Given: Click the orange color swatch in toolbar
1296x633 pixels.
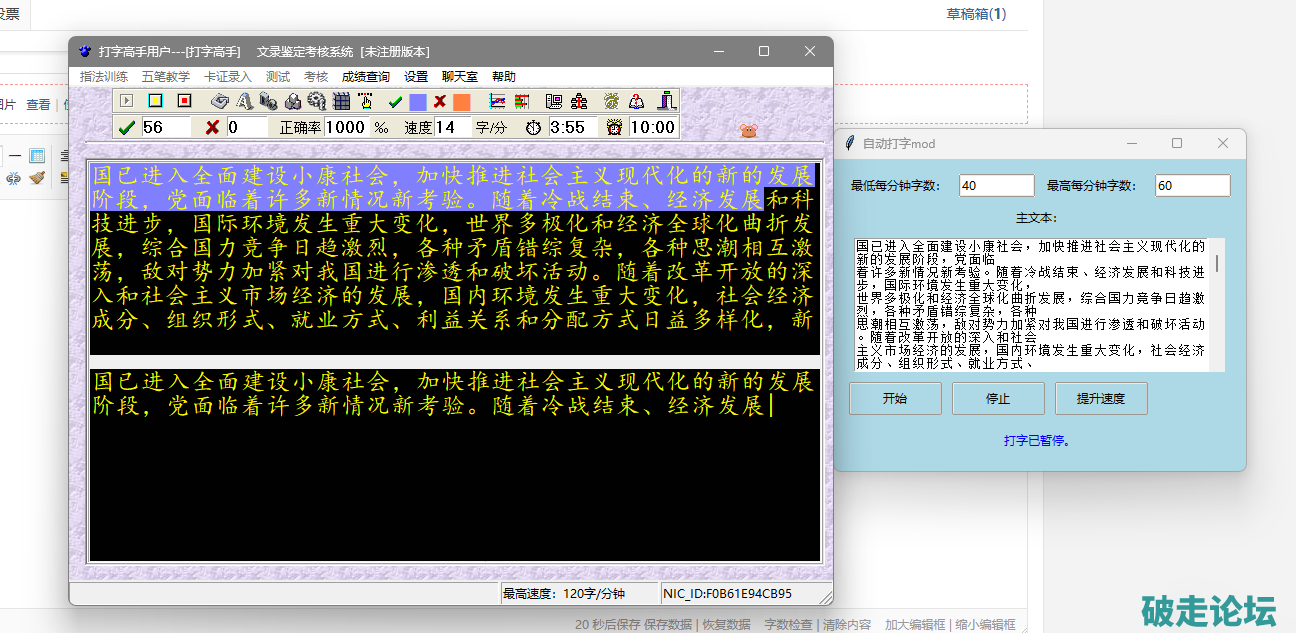Looking at the screenshot, I should pos(461,102).
